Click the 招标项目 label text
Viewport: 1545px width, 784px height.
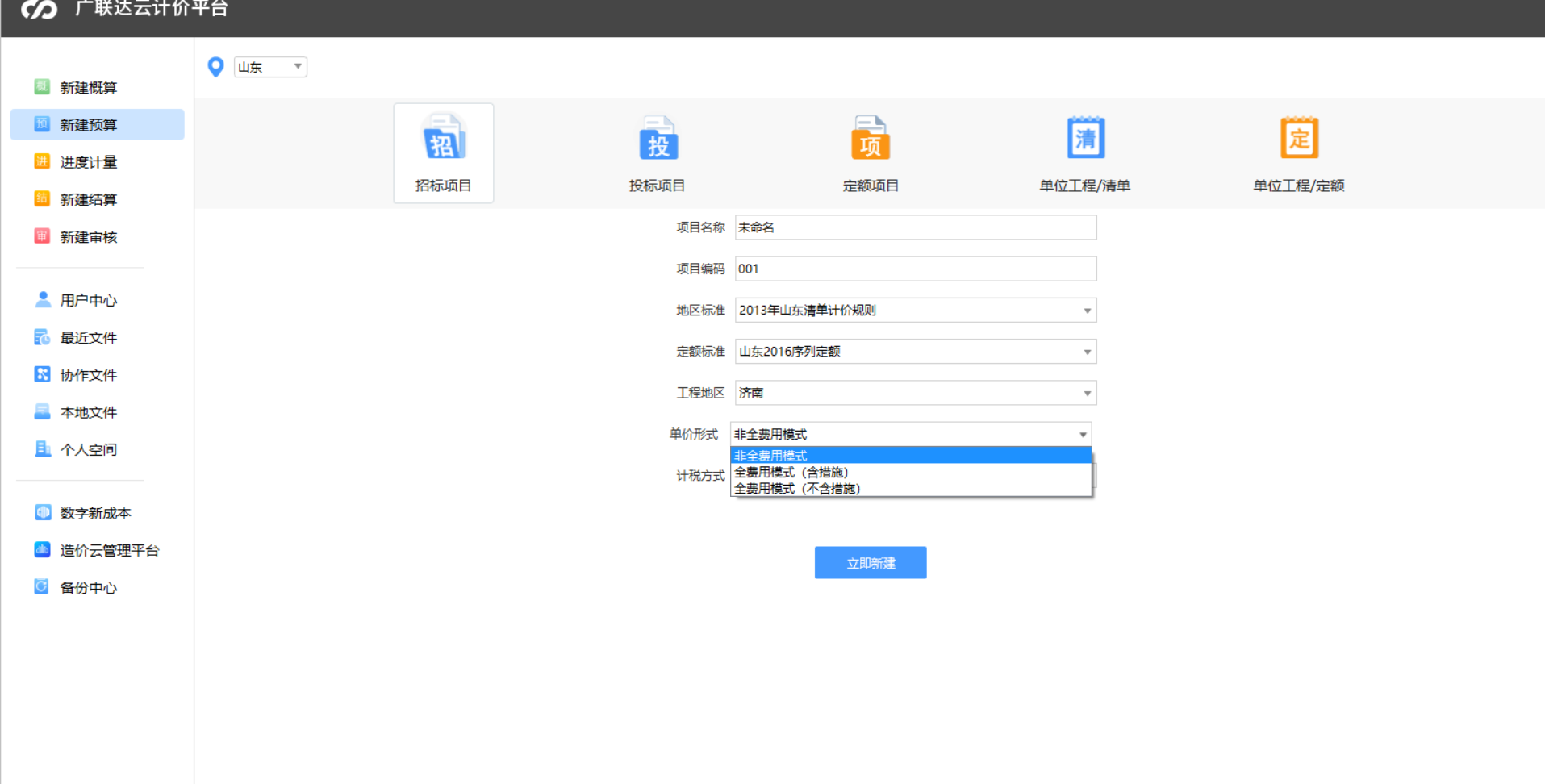coord(443,186)
